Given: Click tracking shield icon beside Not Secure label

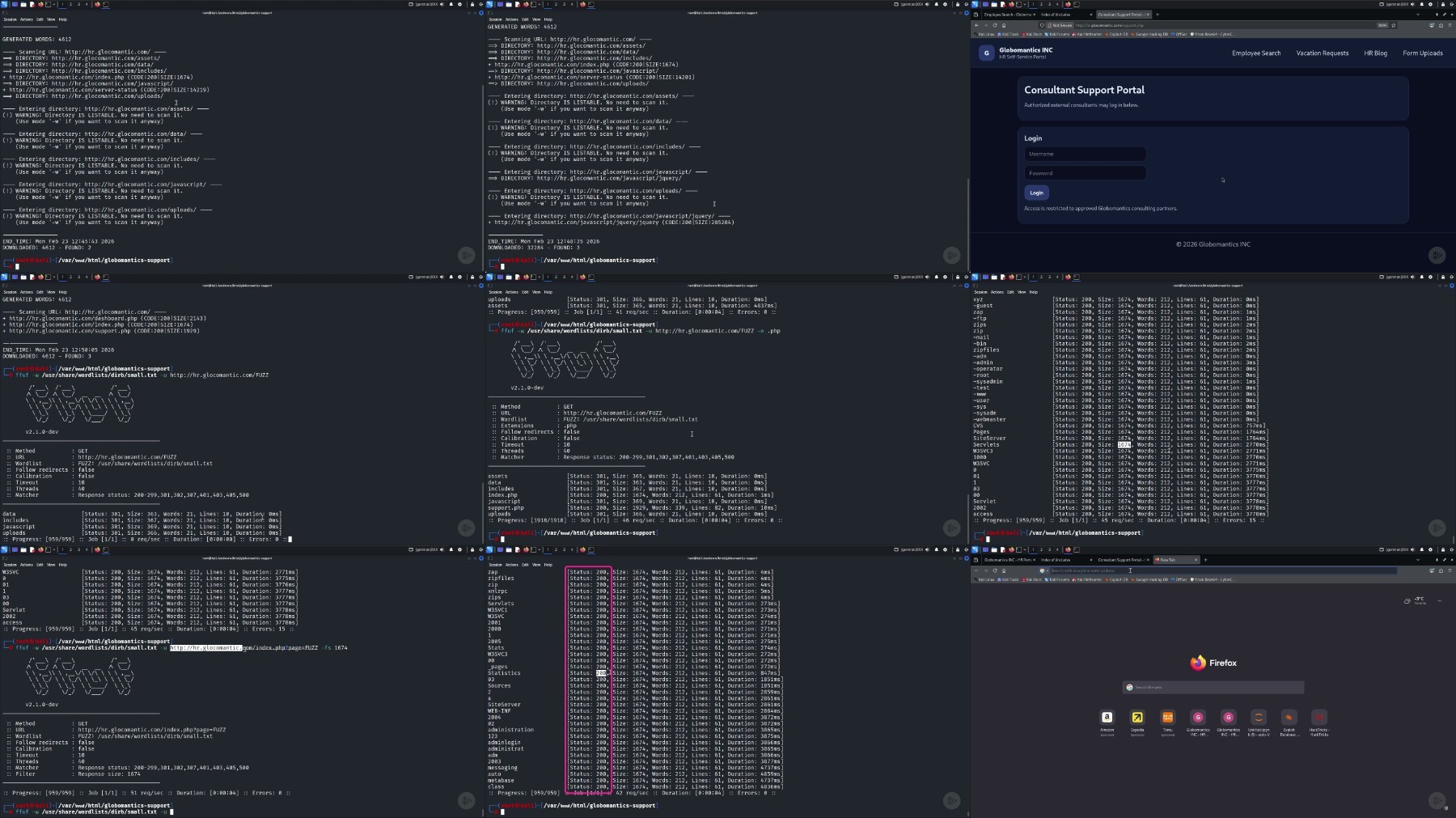Looking at the screenshot, I should coord(1042,25).
